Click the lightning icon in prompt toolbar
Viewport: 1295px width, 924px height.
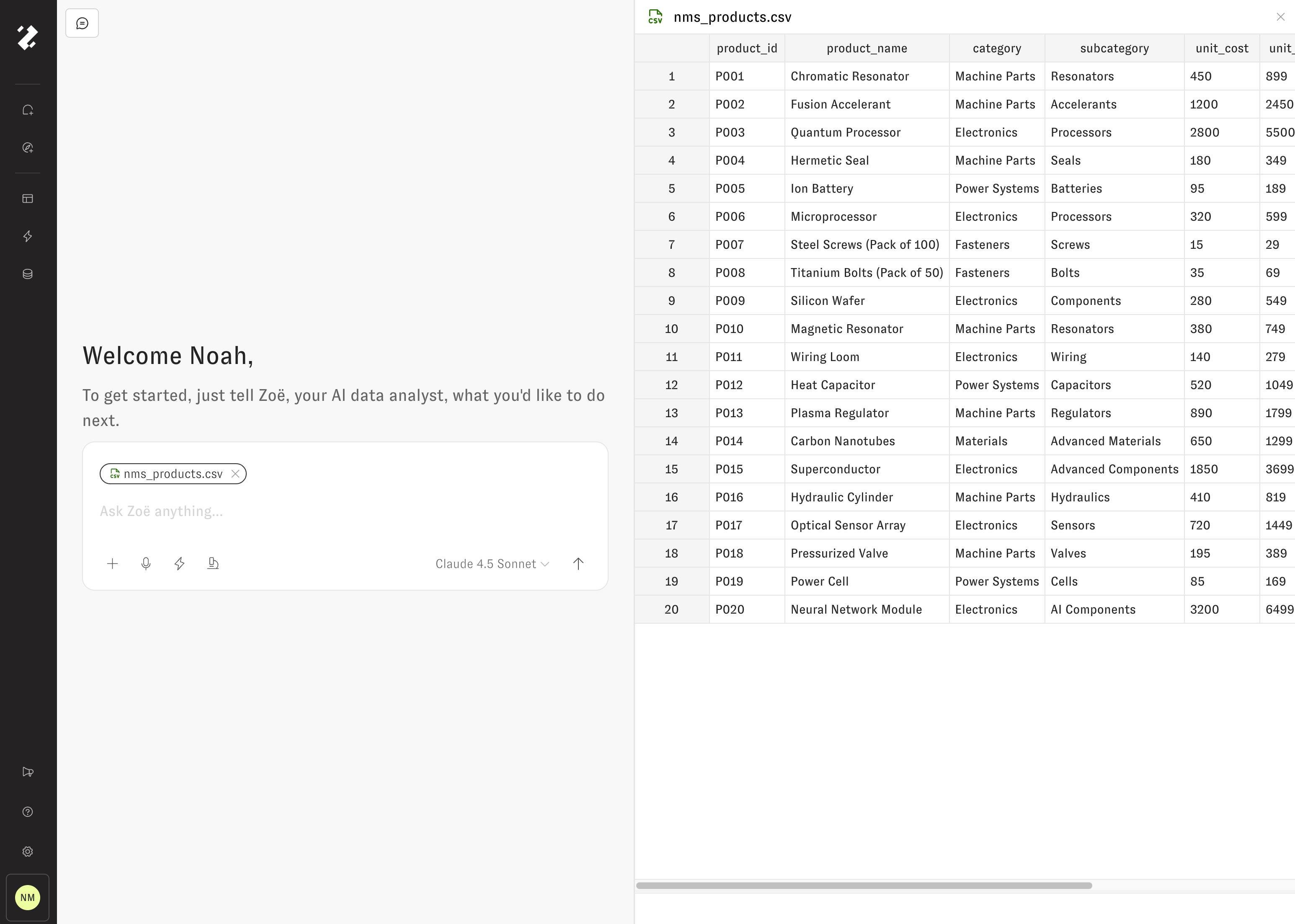179,563
